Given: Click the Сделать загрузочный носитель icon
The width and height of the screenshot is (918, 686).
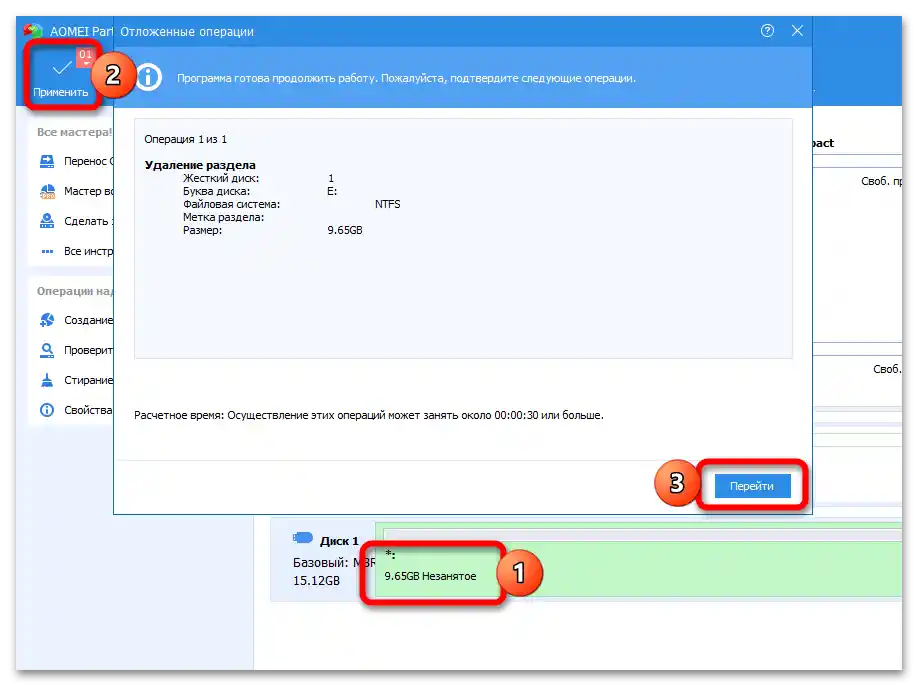Looking at the screenshot, I should [x=47, y=221].
